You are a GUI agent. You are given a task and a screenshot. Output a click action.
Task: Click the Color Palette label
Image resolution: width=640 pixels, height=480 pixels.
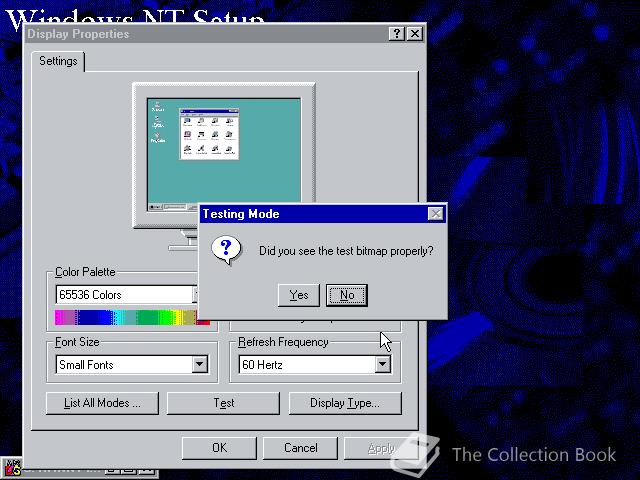[85, 272]
